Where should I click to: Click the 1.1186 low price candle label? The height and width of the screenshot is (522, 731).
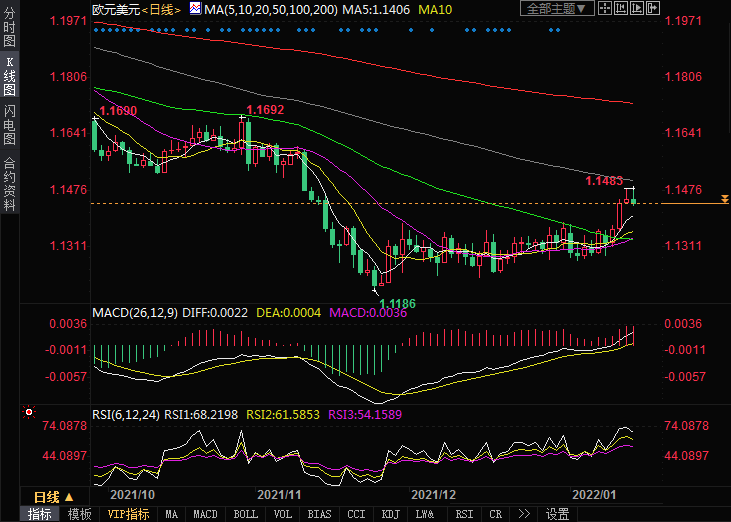(395, 301)
